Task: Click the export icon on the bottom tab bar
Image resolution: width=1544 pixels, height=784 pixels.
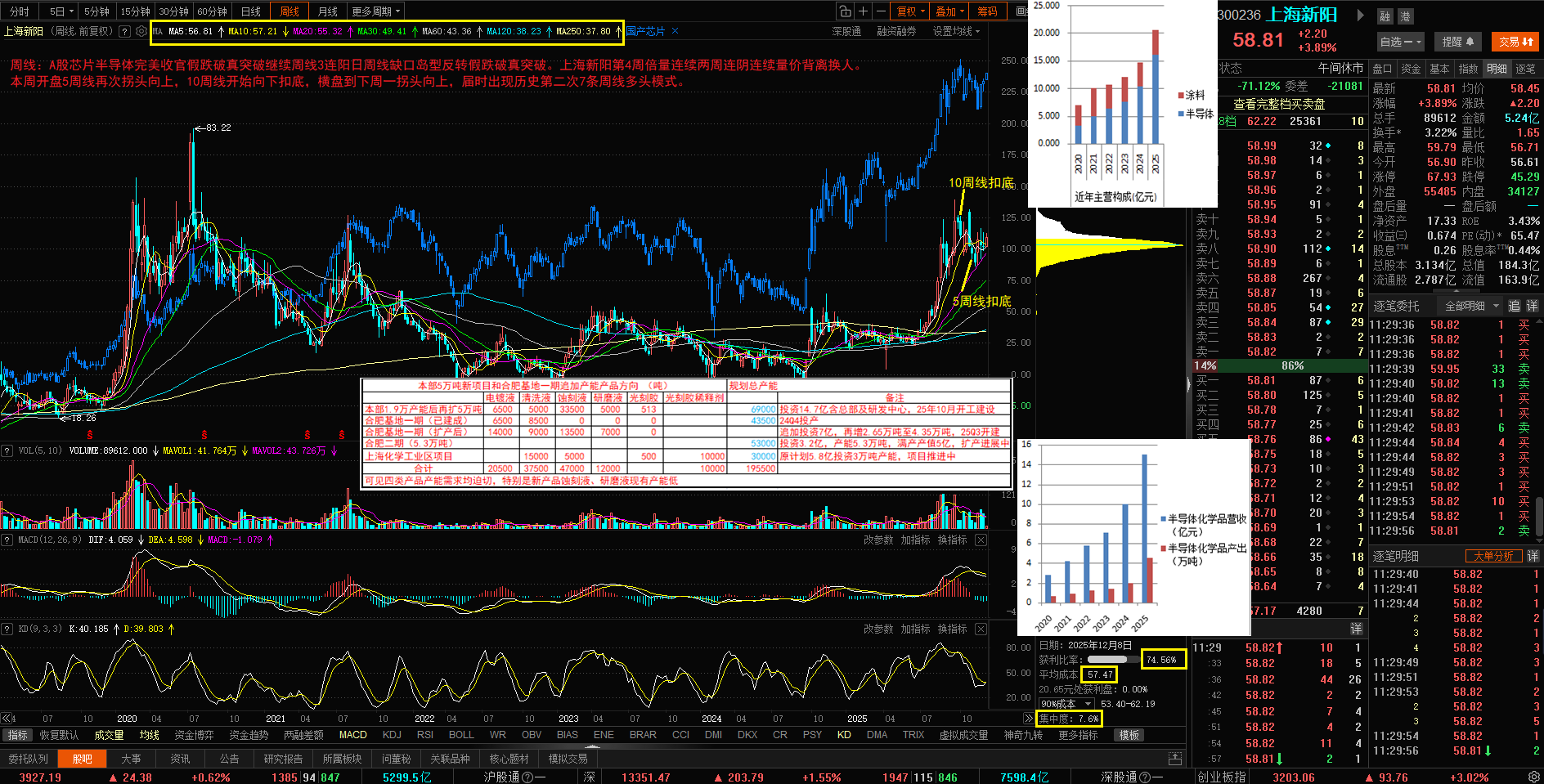Action: [1175, 759]
